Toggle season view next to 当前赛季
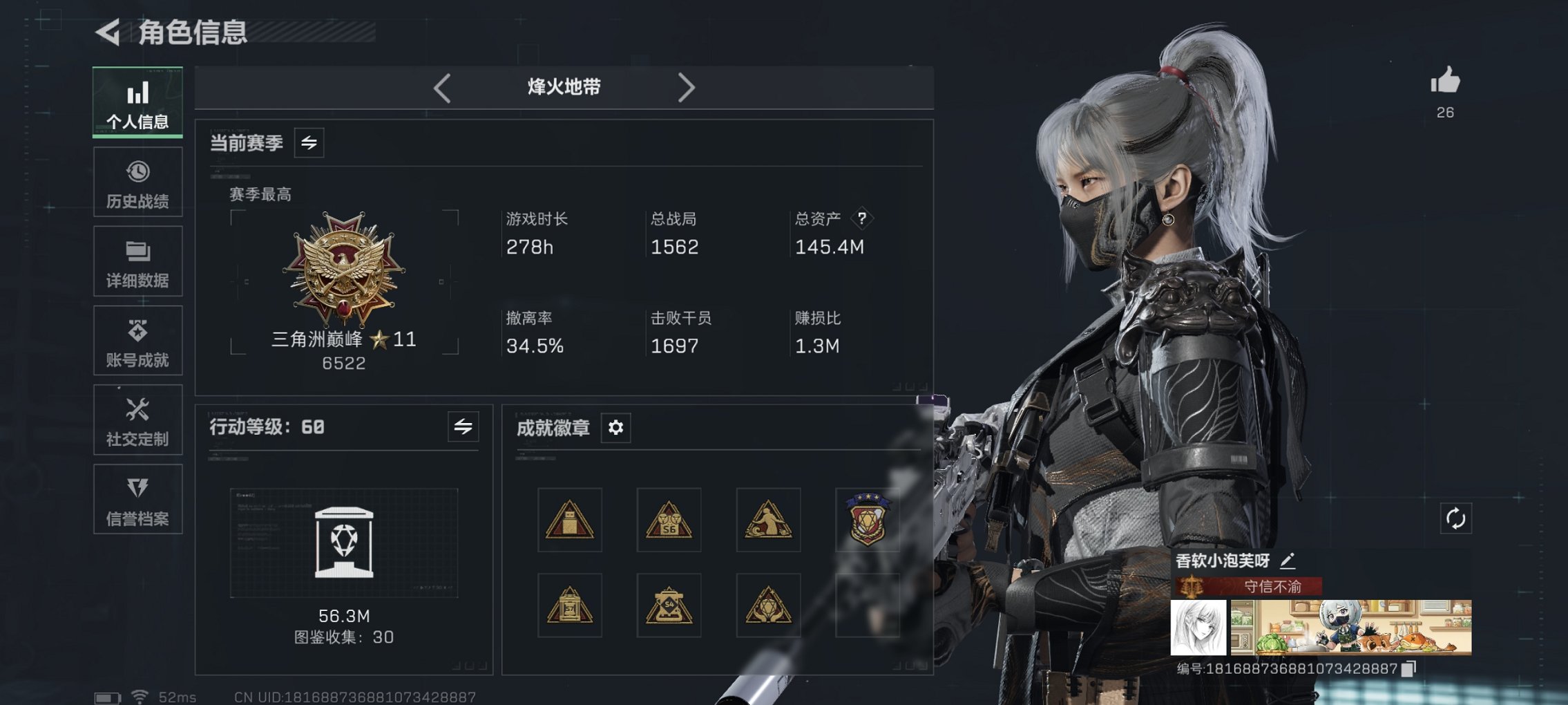This screenshot has height=705, width=1568. [x=309, y=143]
